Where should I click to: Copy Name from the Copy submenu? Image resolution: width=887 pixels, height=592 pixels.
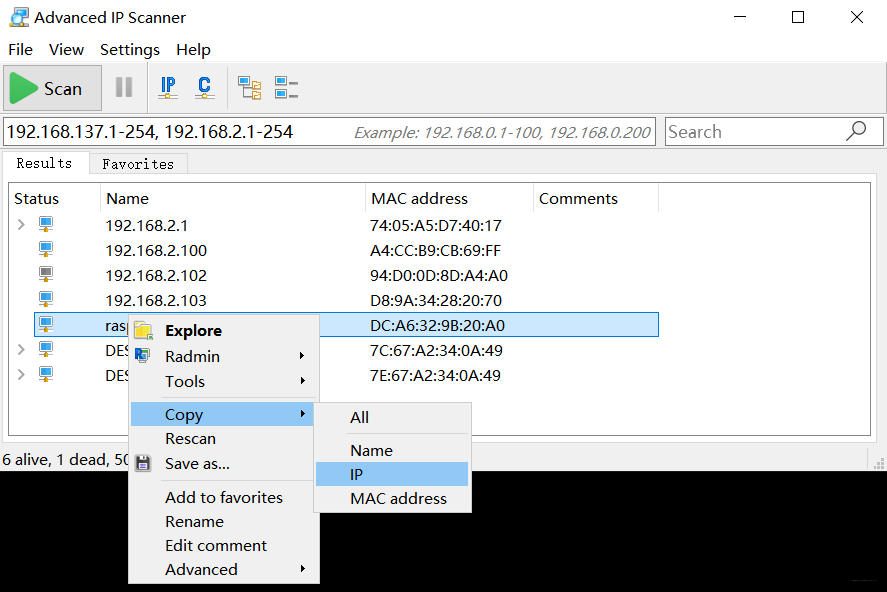(392, 451)
